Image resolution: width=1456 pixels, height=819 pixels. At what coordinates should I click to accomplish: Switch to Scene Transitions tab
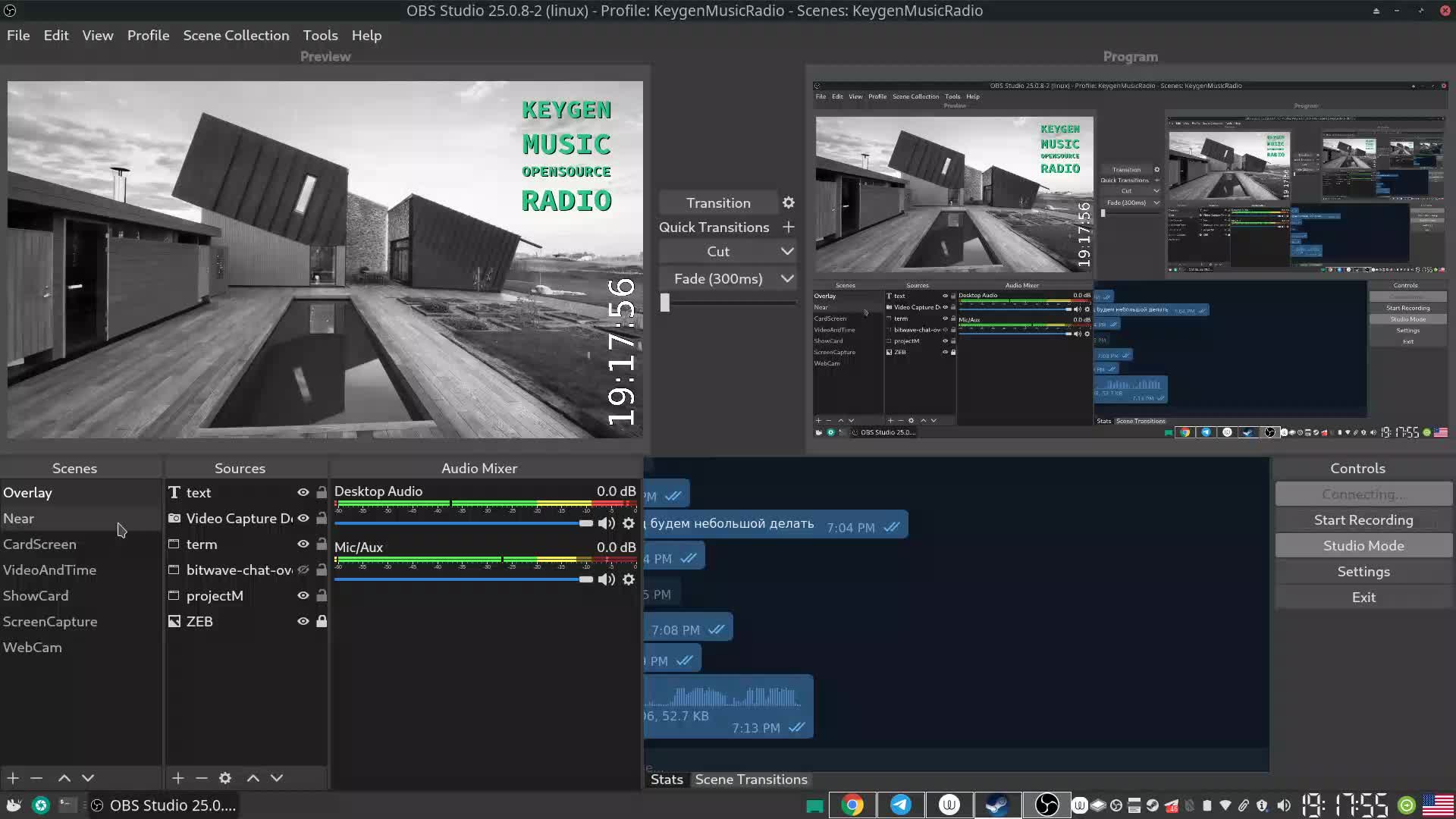coord(751,779)
